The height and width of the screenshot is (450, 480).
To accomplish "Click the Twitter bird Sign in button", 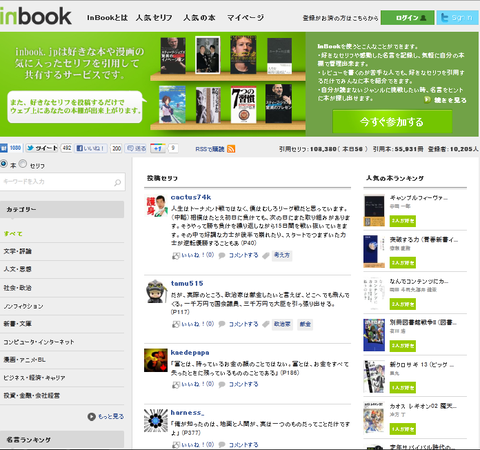I will pos(457,18).
